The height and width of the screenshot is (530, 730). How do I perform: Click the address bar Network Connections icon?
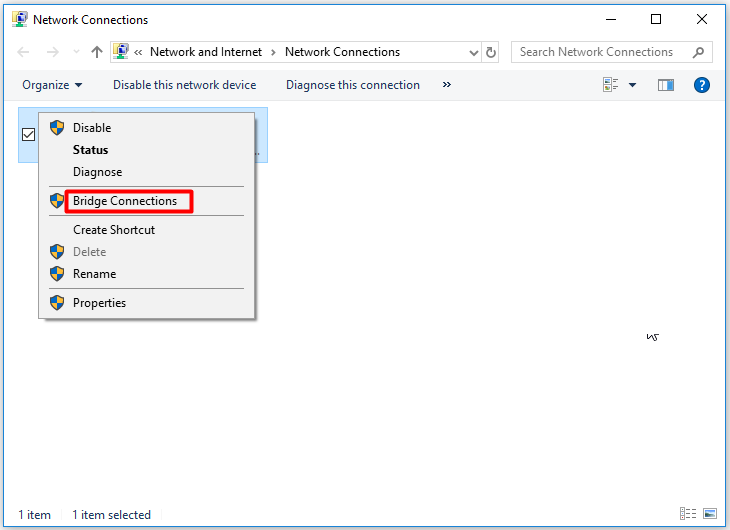coord(121,52)
